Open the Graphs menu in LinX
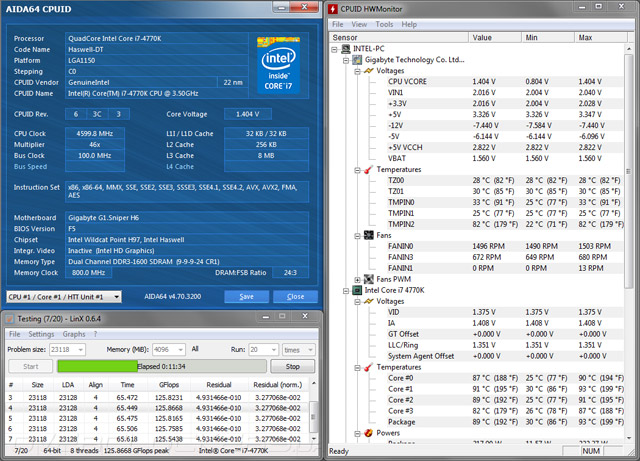 coord(74,334)
